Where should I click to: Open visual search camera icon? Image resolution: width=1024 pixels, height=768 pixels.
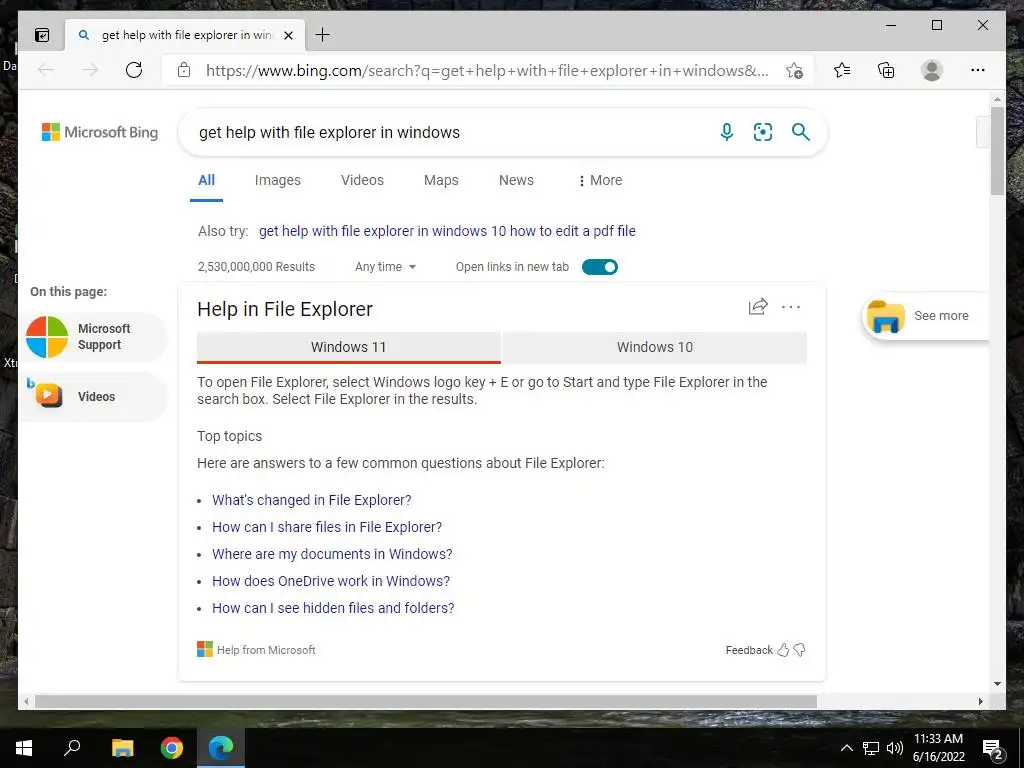point(763,132)
